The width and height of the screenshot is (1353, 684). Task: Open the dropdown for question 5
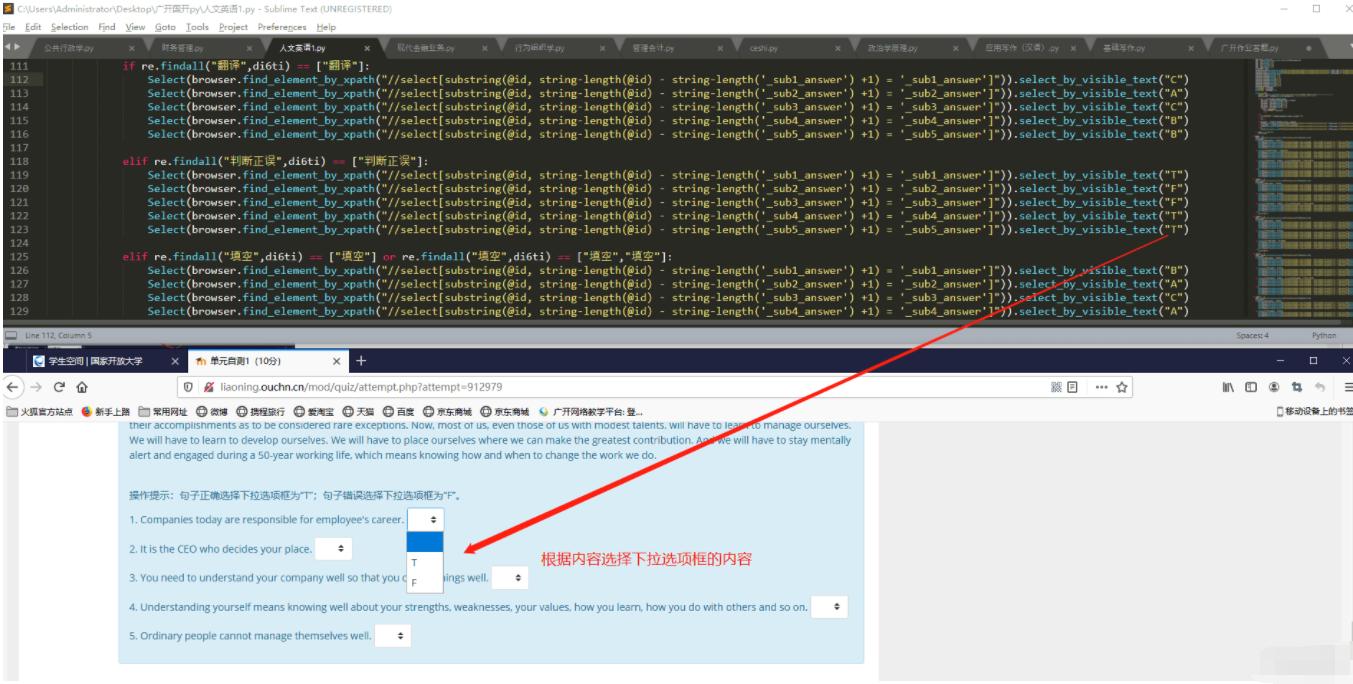(394, 633)
